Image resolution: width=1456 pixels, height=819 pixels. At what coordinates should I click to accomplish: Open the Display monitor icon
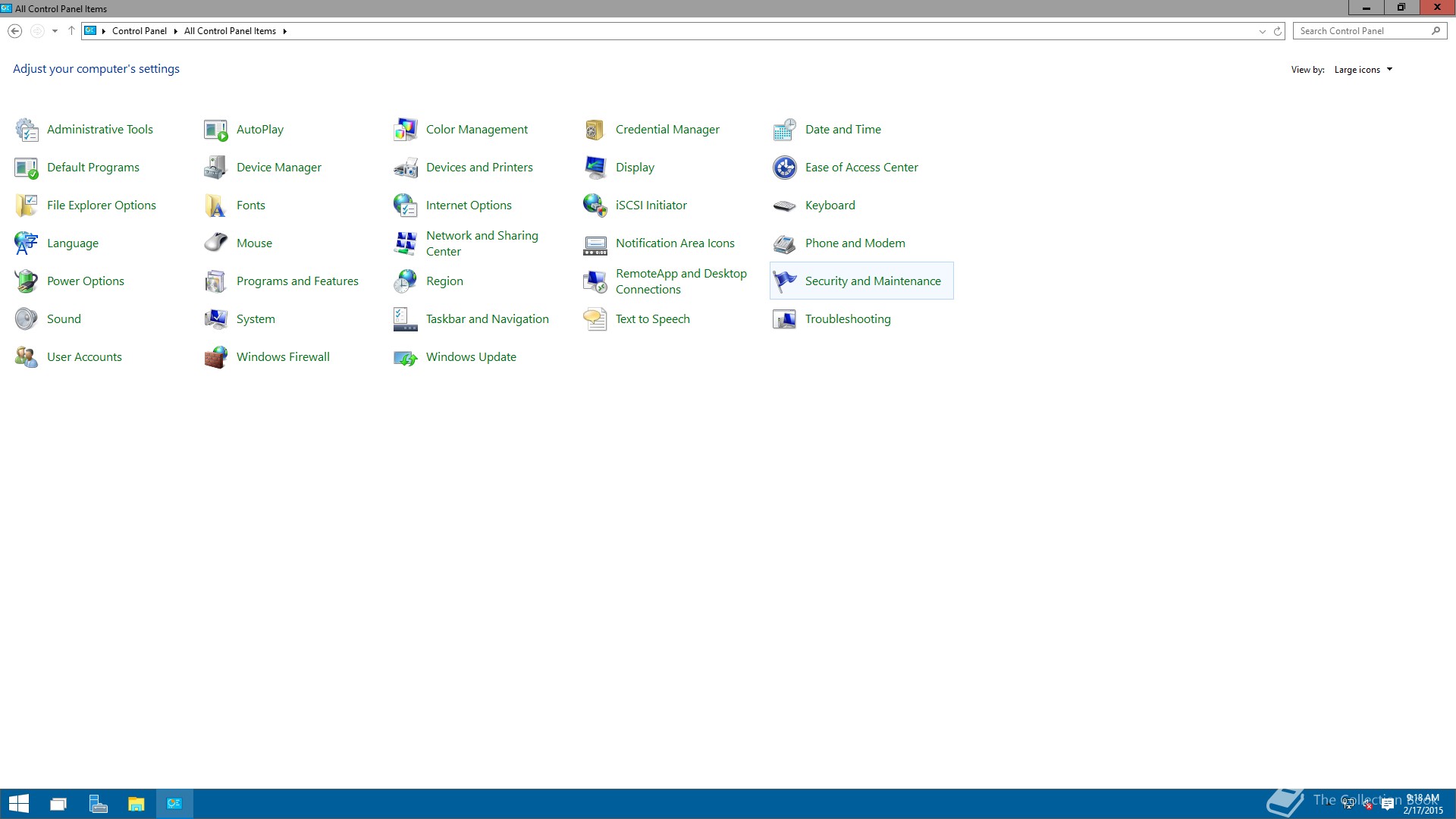pyautogui.click(x=595, y=168)
